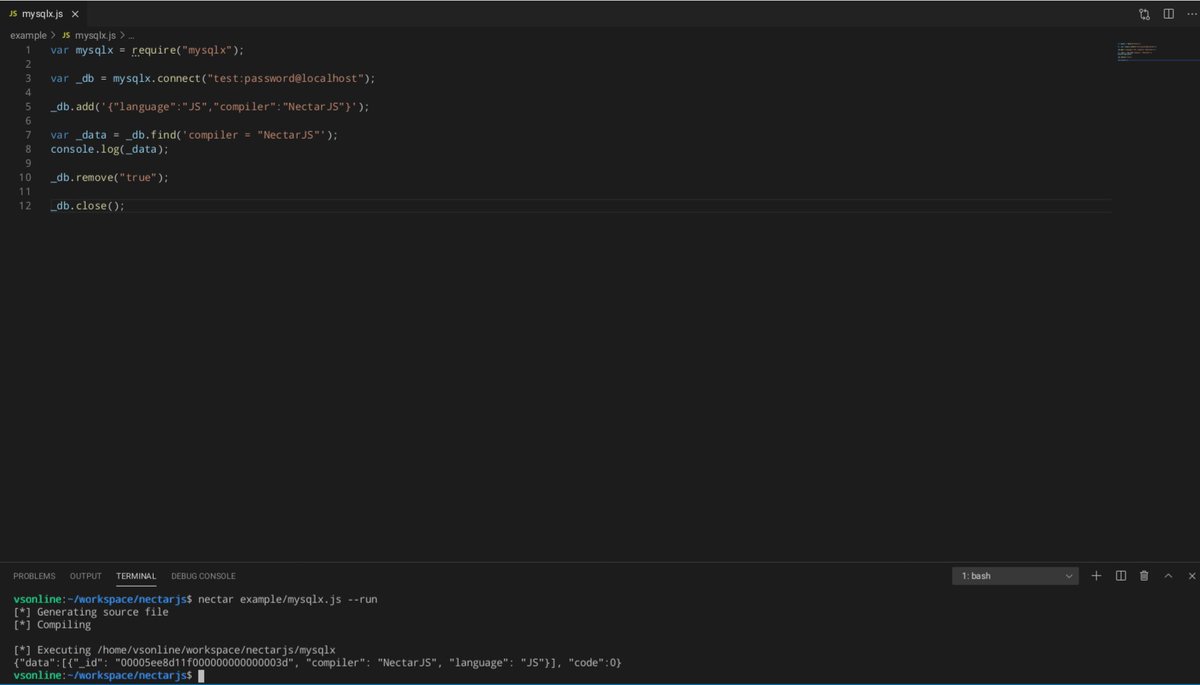The width and height of the screenshot is (1200, 685).
Task: Expand the breadcrumb ellipsis after mysqlx.js
Action: 130,34
